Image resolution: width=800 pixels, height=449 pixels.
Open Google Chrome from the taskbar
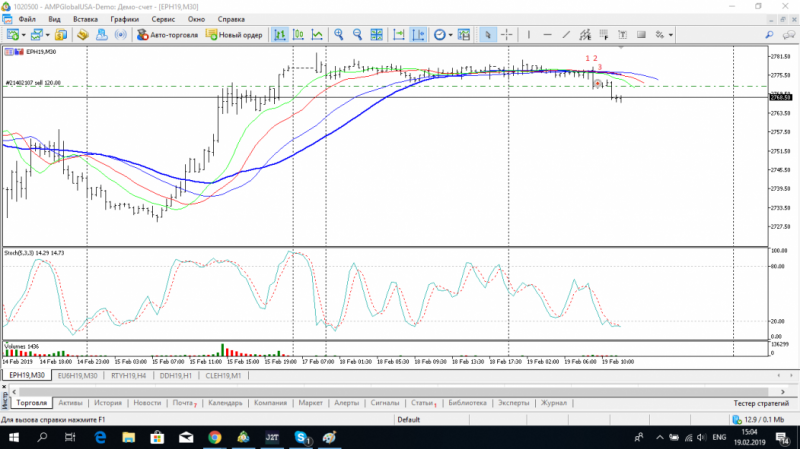pos(214,438)
